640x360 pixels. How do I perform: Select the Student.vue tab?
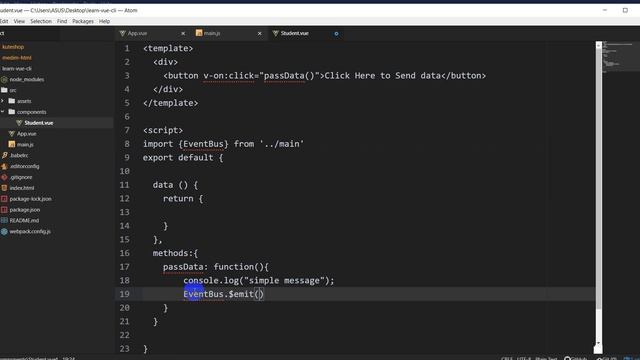(306, 33)
